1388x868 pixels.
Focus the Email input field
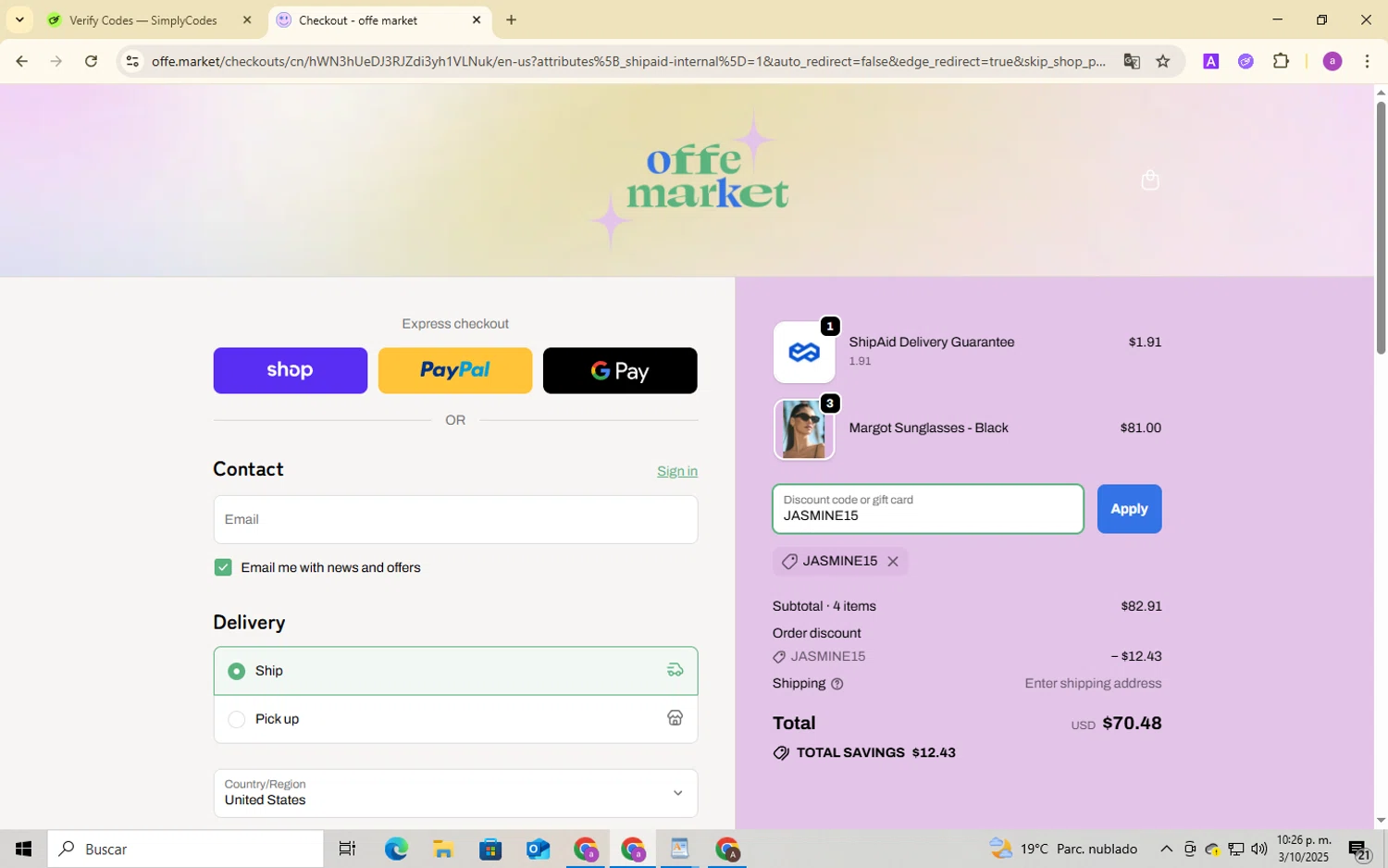455,519
